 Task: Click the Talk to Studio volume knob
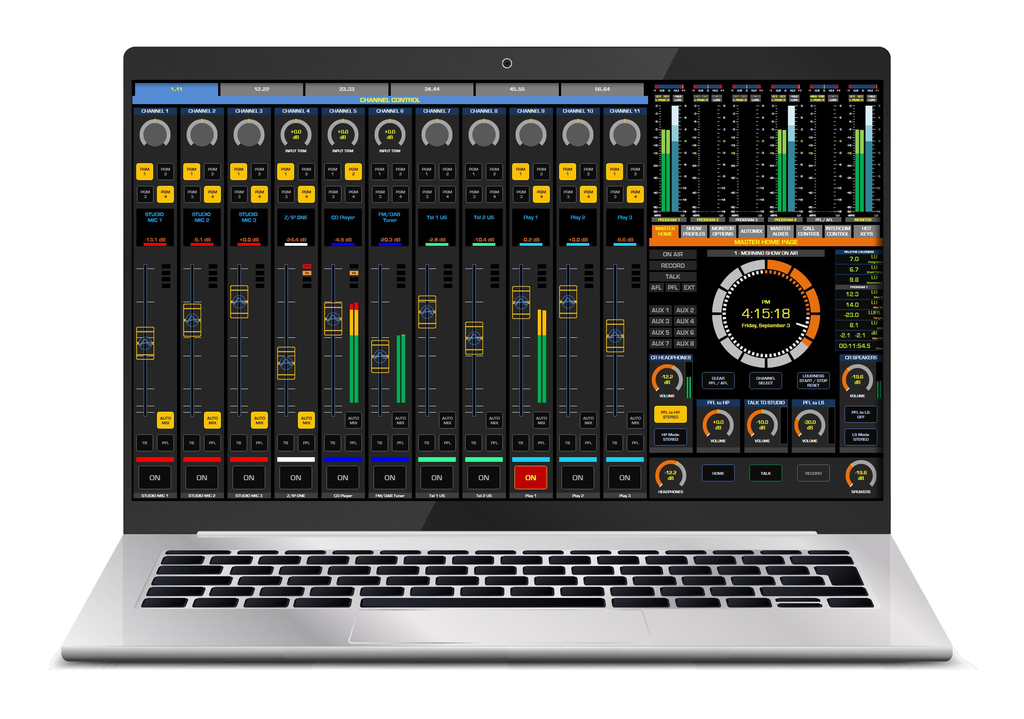pos(762,424)
